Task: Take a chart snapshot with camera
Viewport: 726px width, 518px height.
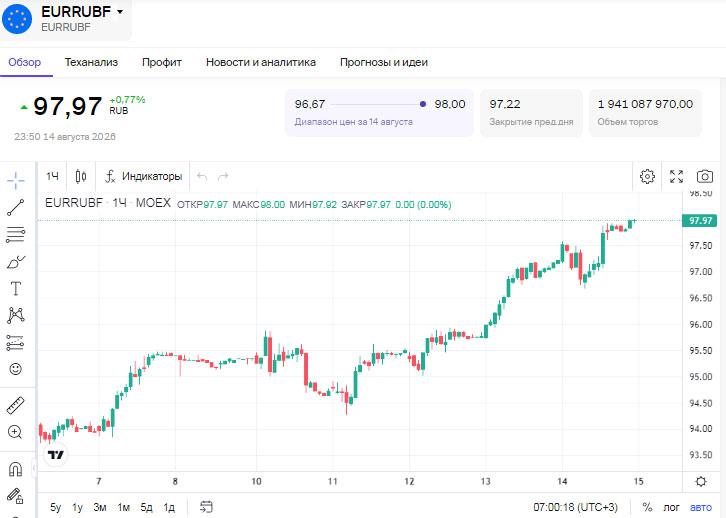Action: point(705,176)
